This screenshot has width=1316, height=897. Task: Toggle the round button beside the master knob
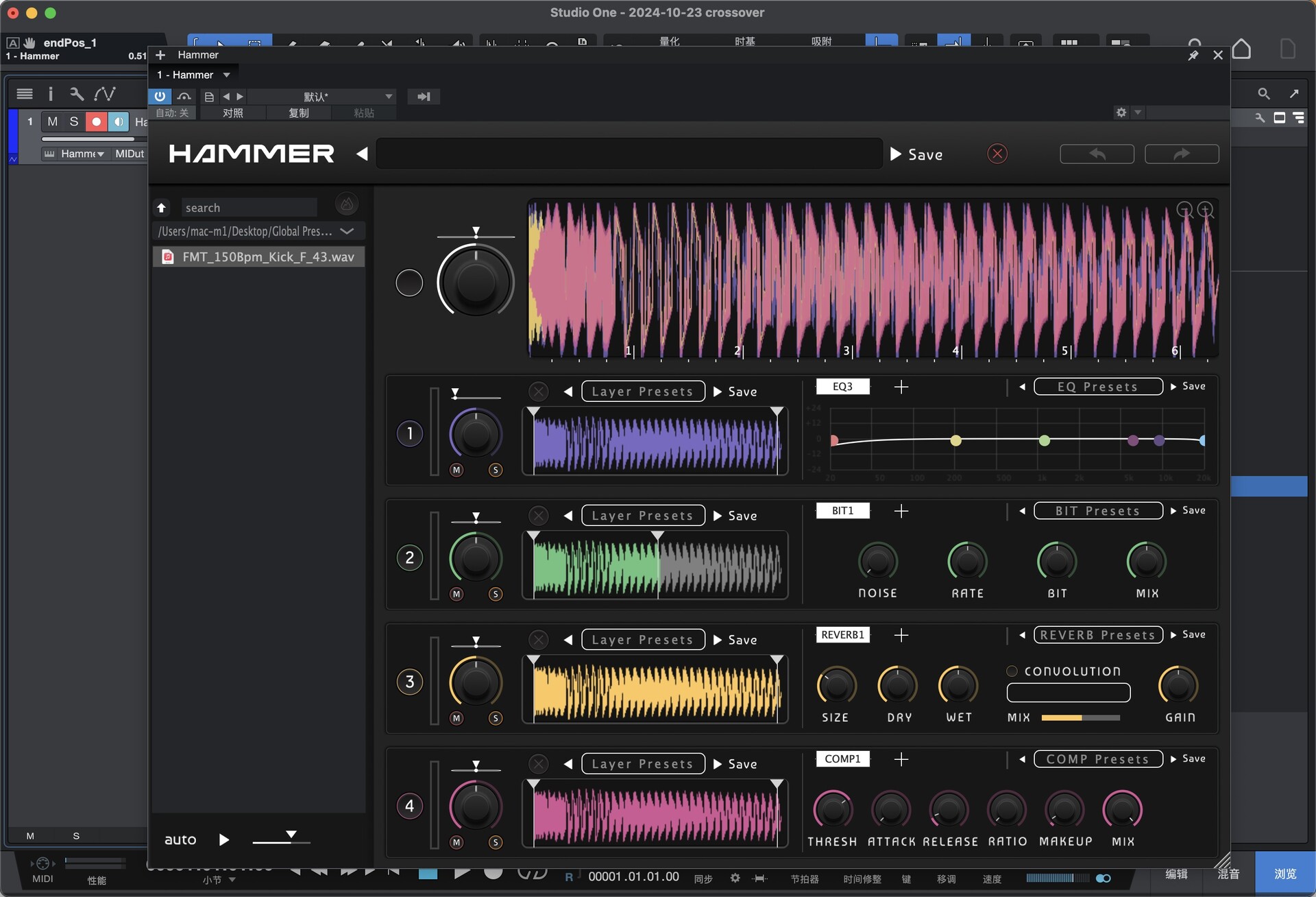pyautogui.click(x=409, y=283)
